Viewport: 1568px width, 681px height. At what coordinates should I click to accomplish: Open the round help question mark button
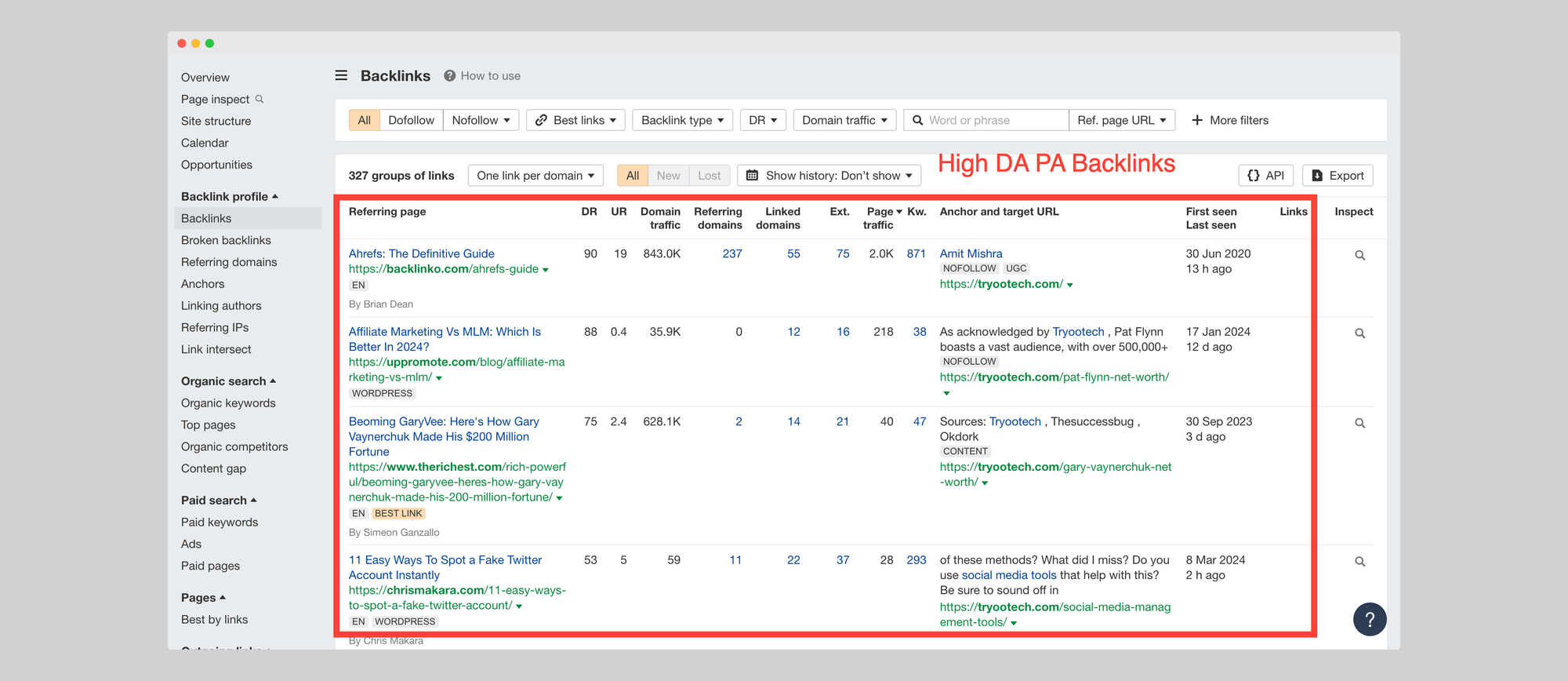[1369, 619]
